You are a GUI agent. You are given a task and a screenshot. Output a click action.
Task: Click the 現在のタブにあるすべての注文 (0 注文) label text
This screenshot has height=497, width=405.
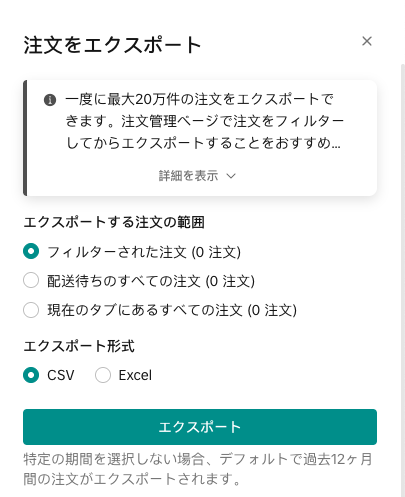point(172,310)
